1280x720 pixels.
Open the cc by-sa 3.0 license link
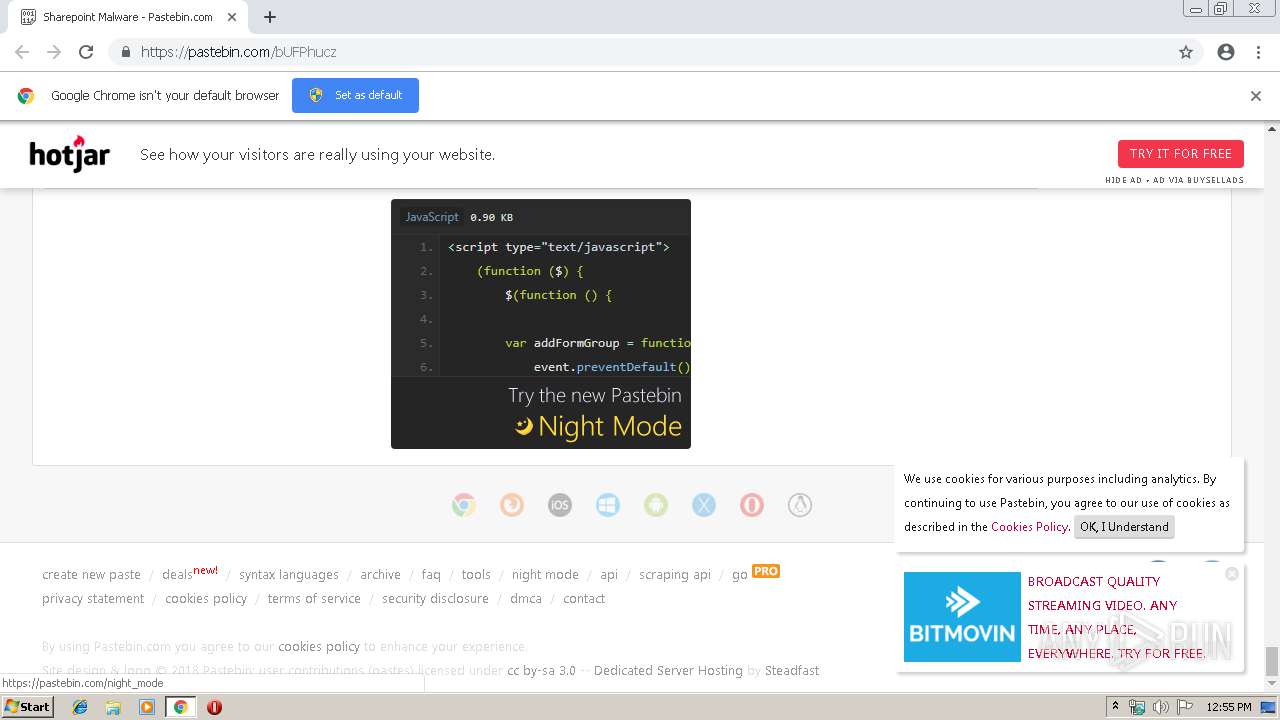tap(541, 671)
